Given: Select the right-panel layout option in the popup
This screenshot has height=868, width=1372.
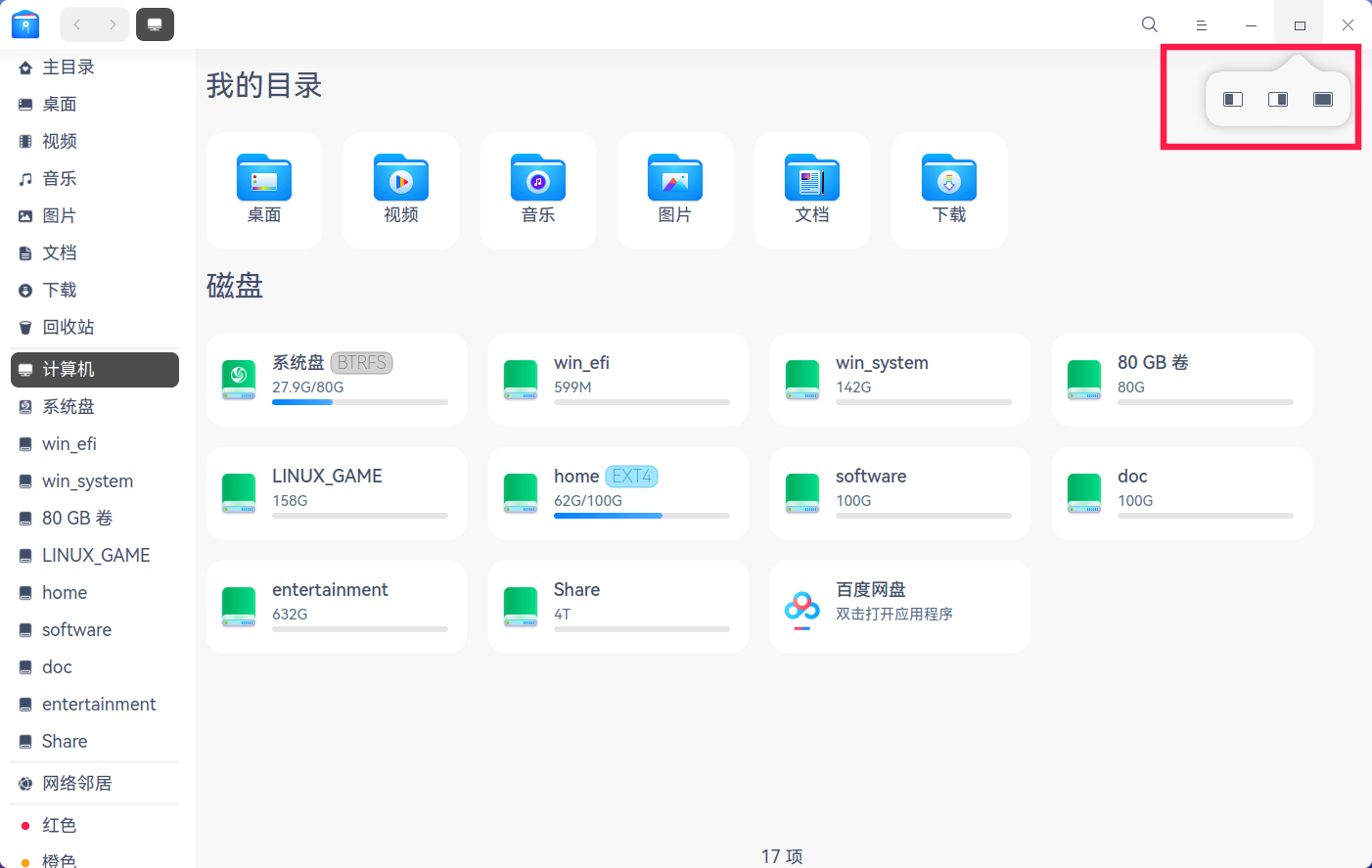Looking at the screenshot, I should click(x=1277, y=98).
